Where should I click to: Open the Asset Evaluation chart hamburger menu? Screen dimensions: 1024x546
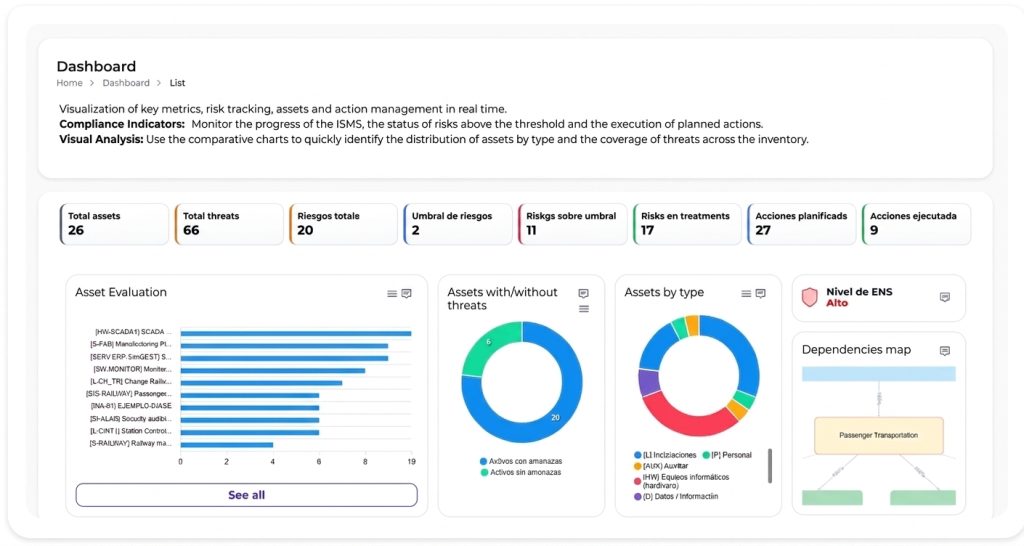(x=392, y=294)
